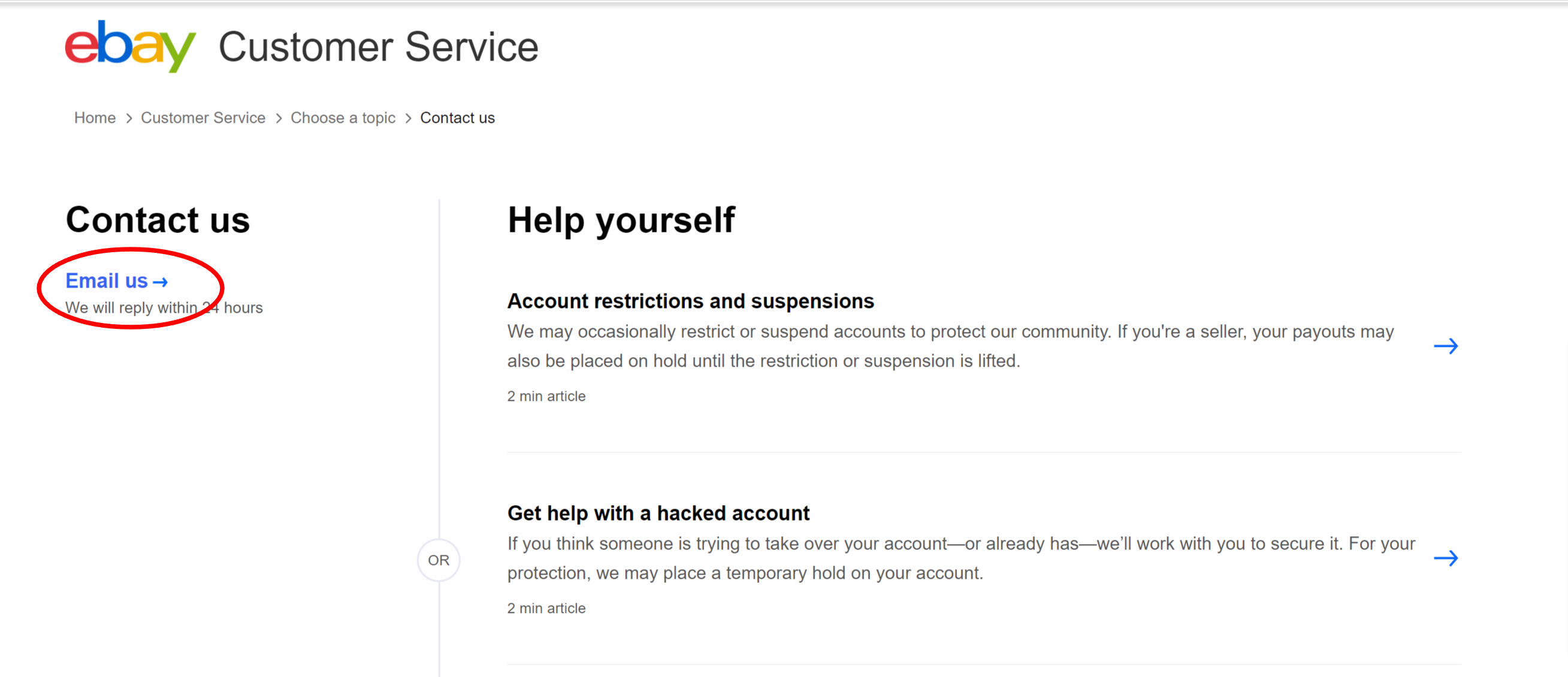Click the chevron after Choose a topic

[x=409, y=118]
